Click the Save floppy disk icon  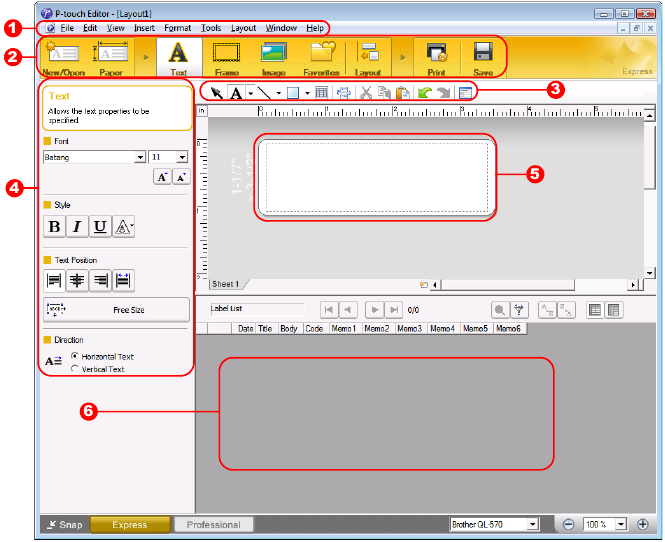point(483,58)
